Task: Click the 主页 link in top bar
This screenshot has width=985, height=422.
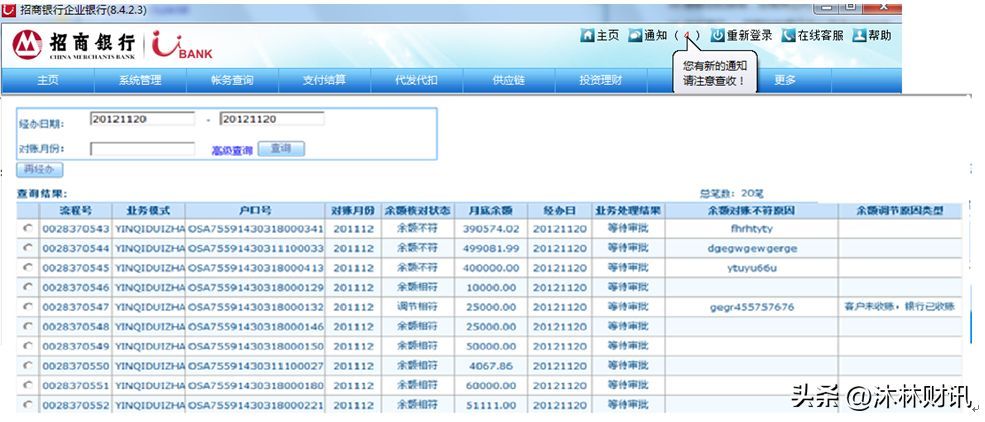Action: (607, 36)
